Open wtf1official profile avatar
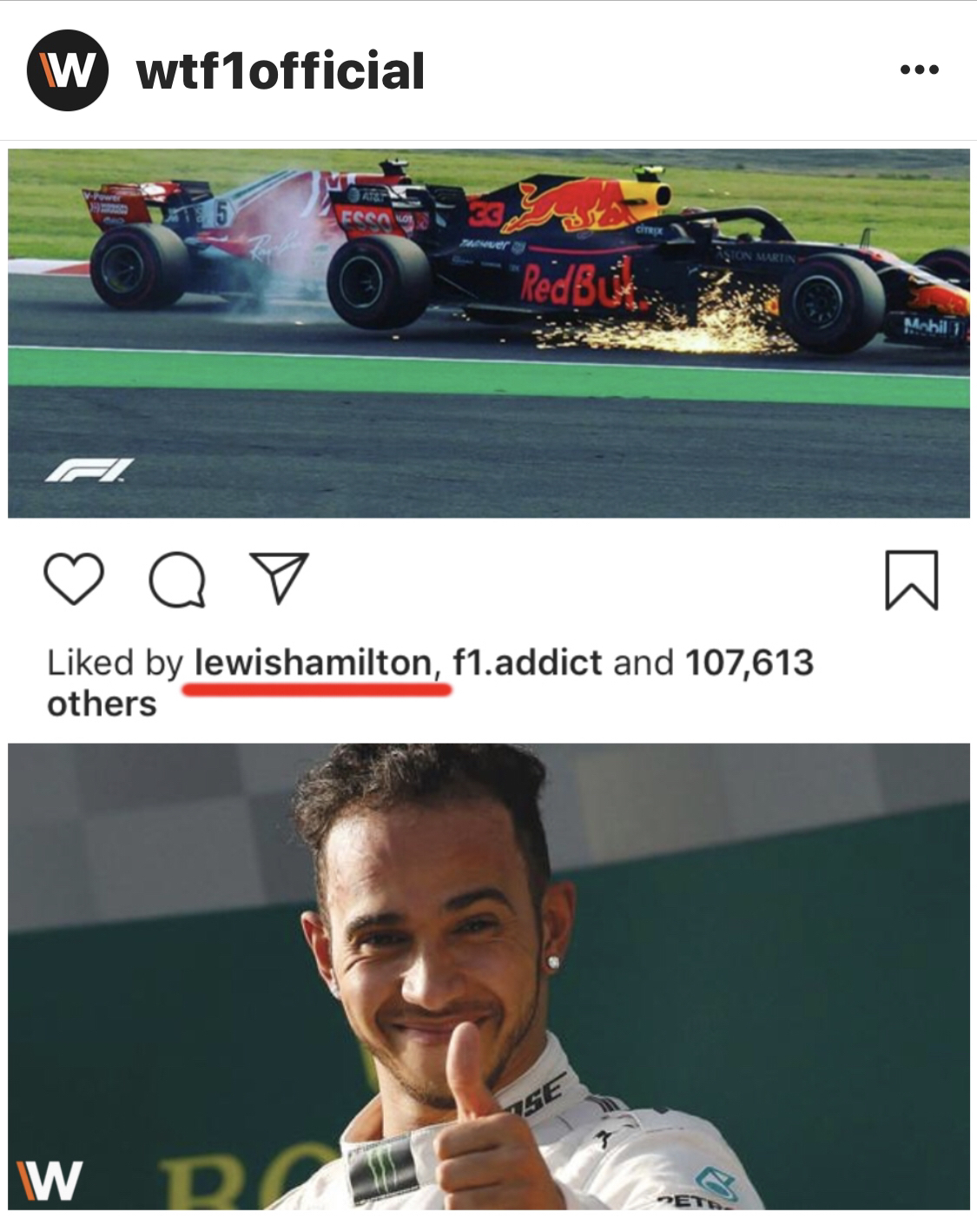 (x=68, y=70)
